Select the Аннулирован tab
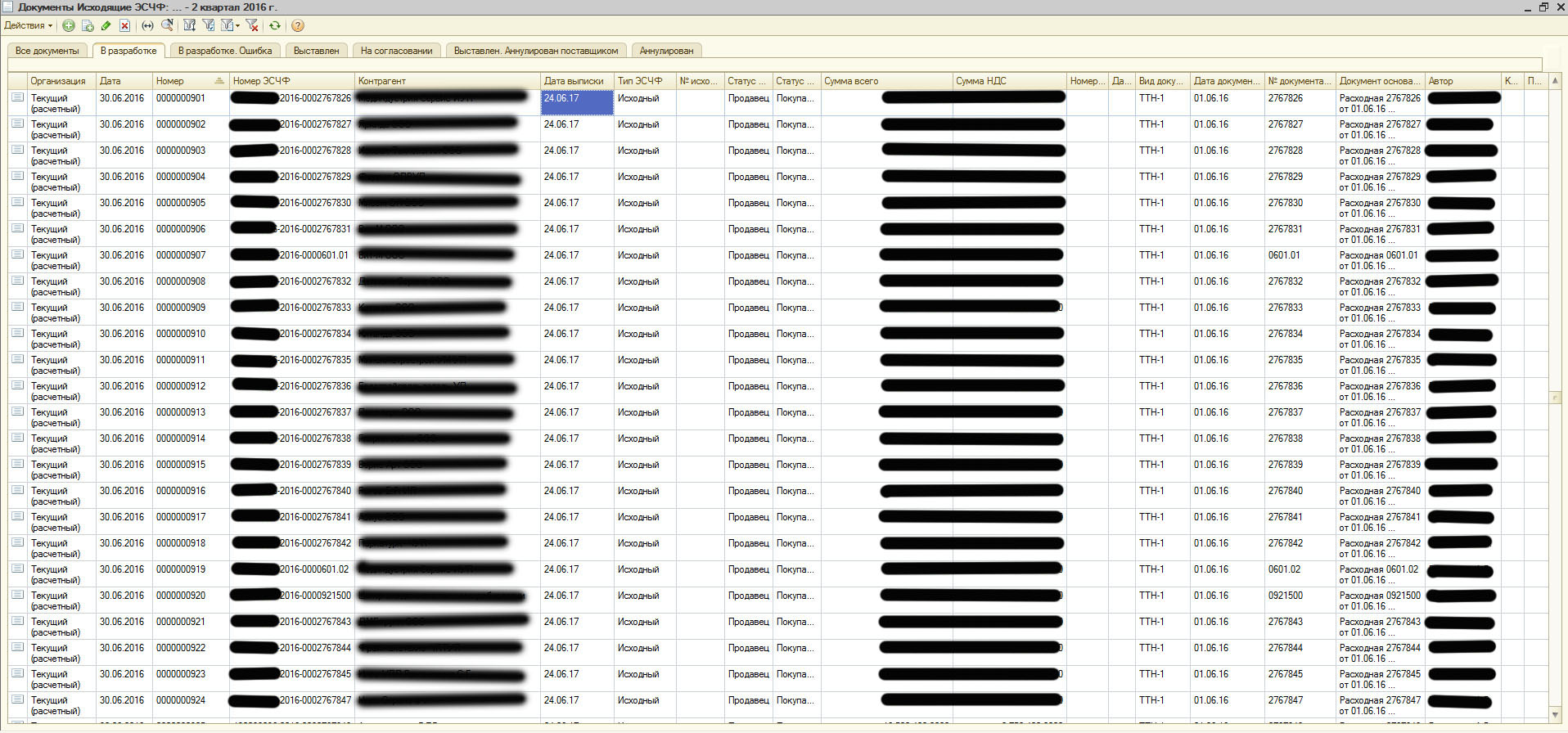 pyautogui.click(x=666, y=51)
